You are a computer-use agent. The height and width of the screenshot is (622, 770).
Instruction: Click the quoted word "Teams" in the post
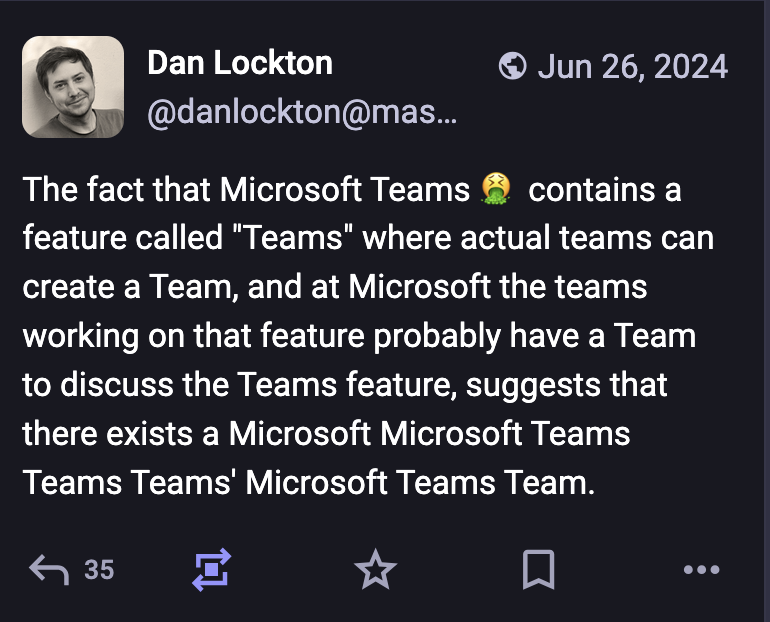click(x=294, y=238)
